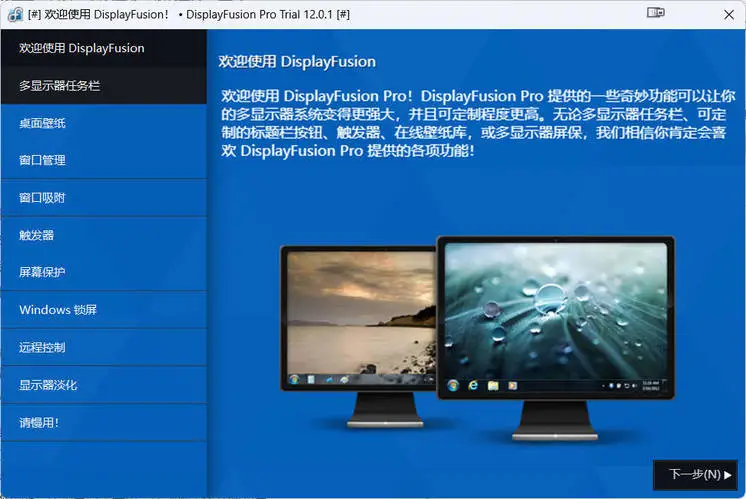Click the right monitor with water droplets wallpaper
Image resolution: width=746 pixels, height=499 pixels.
pyautogui.click(x=555, y=310)
